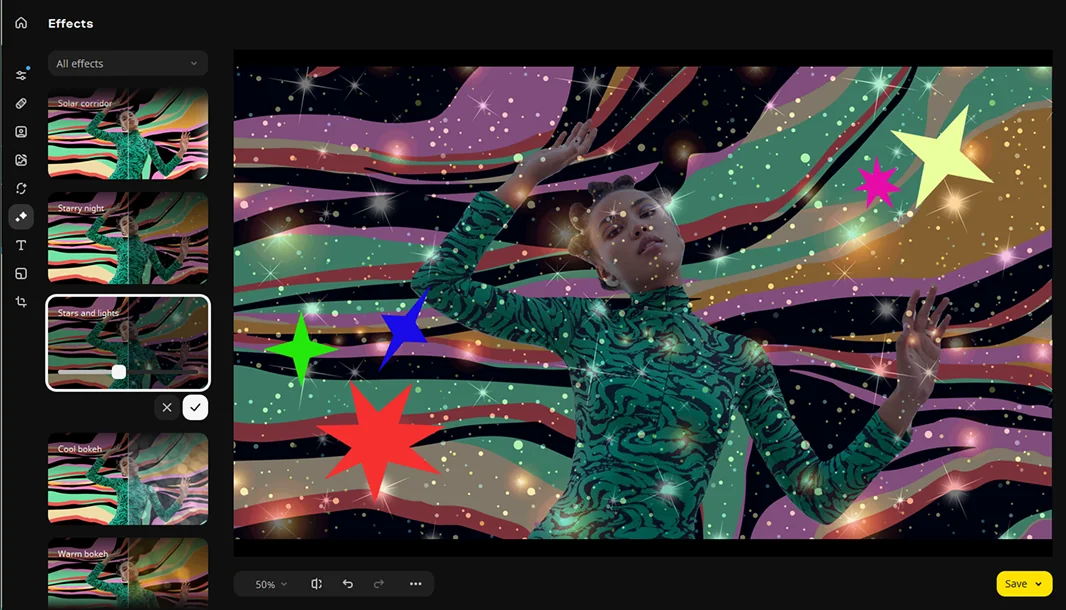
Task: Open the 50% zoom level dropdown
Action: (x=271, y=584)
